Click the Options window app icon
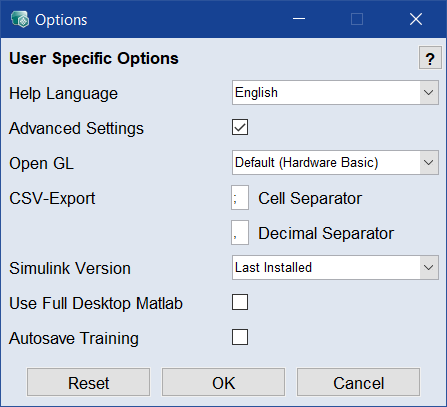The width and height of the screenshot is (447, 407). pyautogui.click(x=20, y=19)
